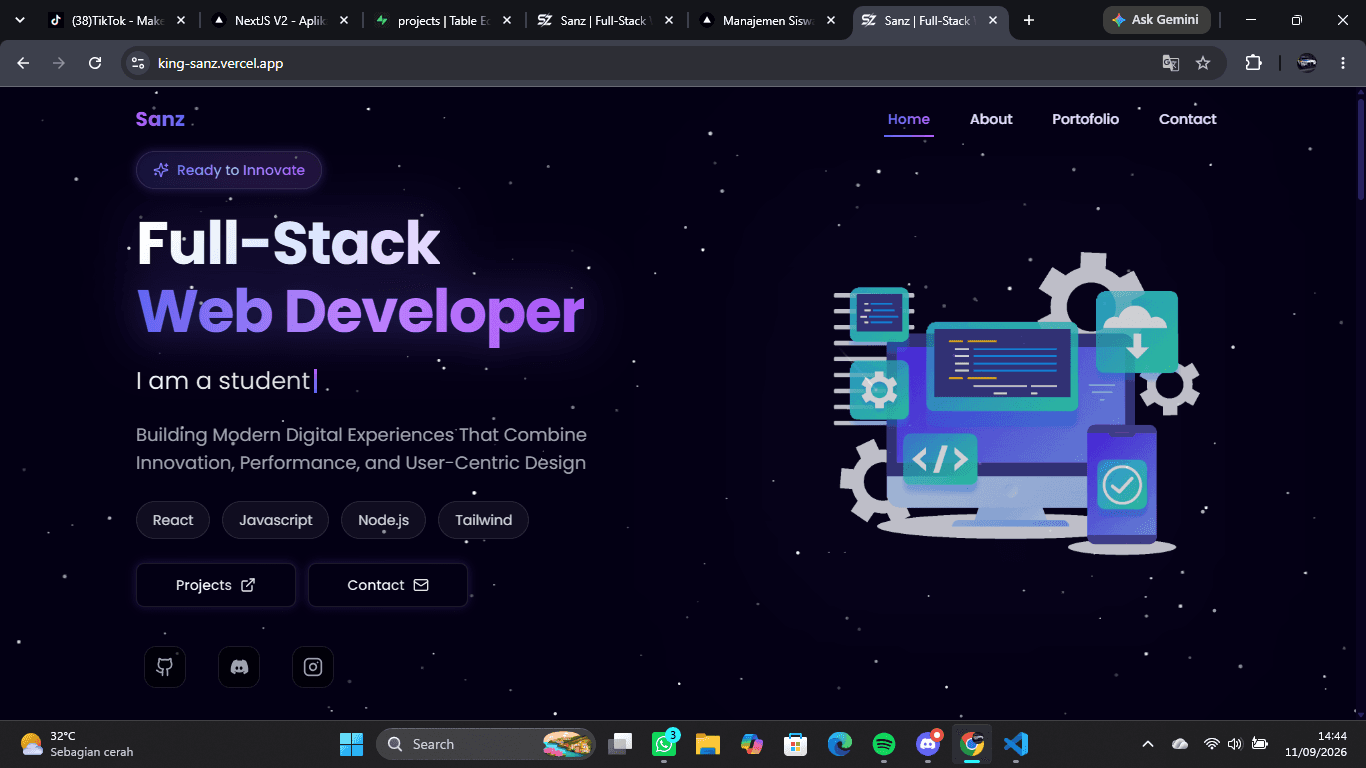Reload the current page
This screenshot has width=1366, height=768.
point(95,63)
